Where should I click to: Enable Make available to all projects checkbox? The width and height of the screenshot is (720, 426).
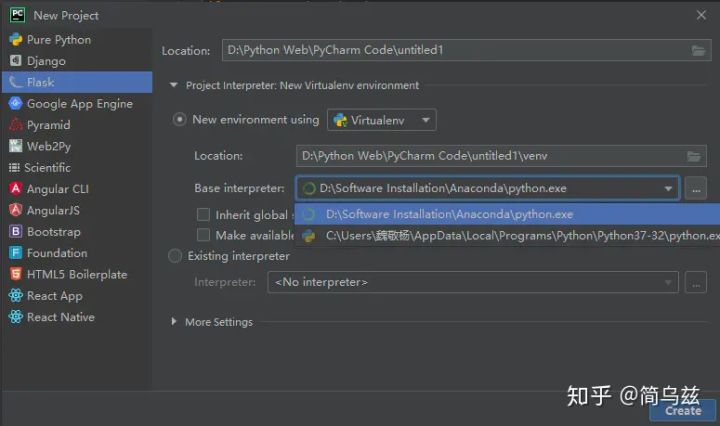(203, 235)
